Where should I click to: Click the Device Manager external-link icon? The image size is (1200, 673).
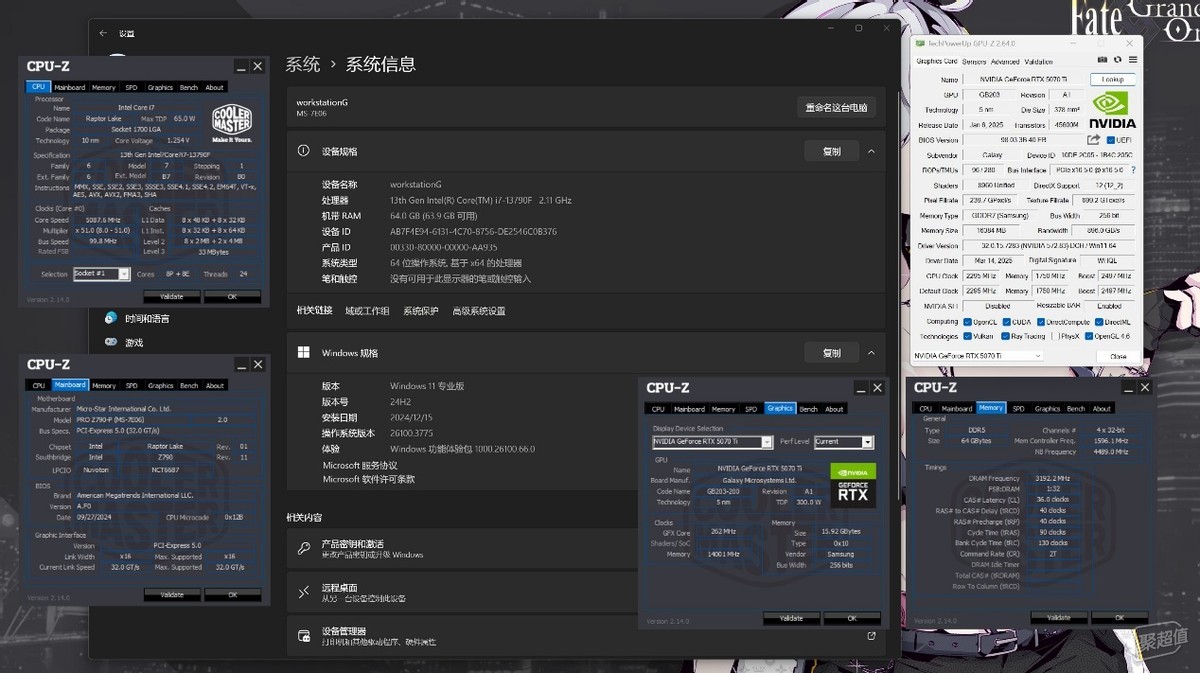click(871, 636)
